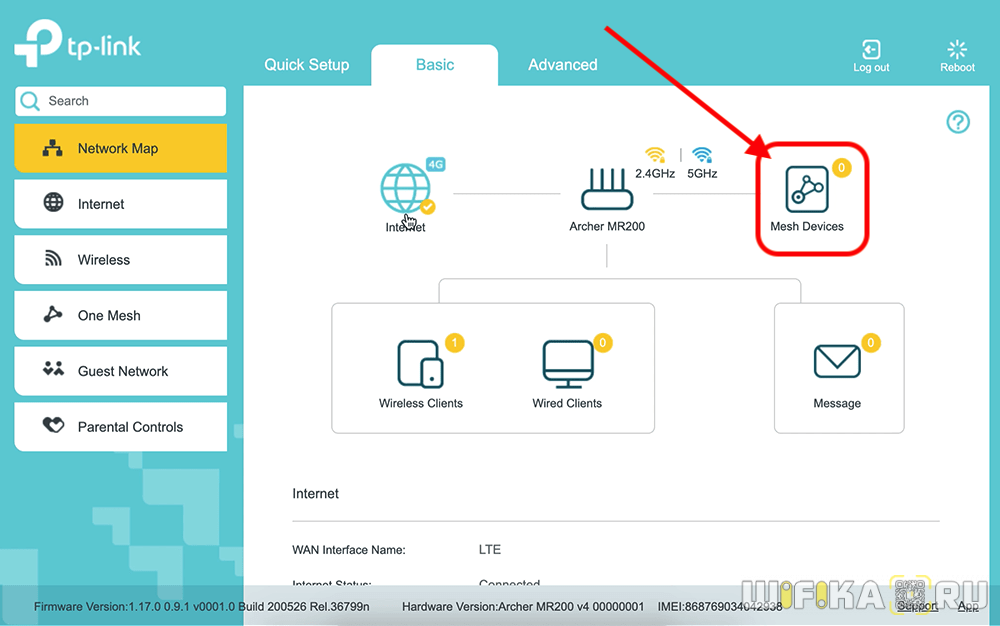Click the Wireless Clients count badge
Image resolution: width=1000 pixels, height=626 pixels.
click(454, 343)
